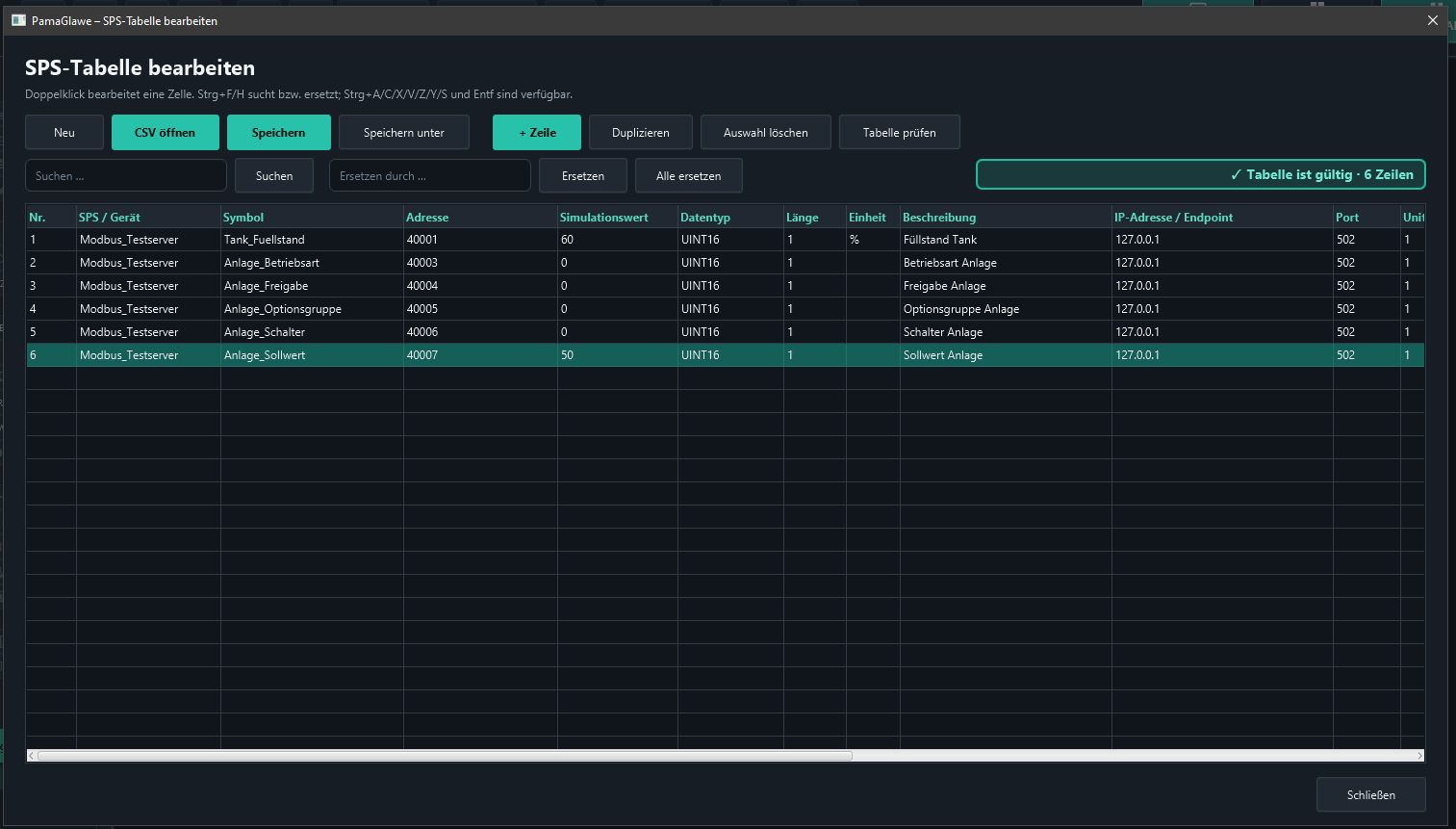Open a CSV file with CSV öffnen
The image size is (1456, 829).
(x=166, y=133)
